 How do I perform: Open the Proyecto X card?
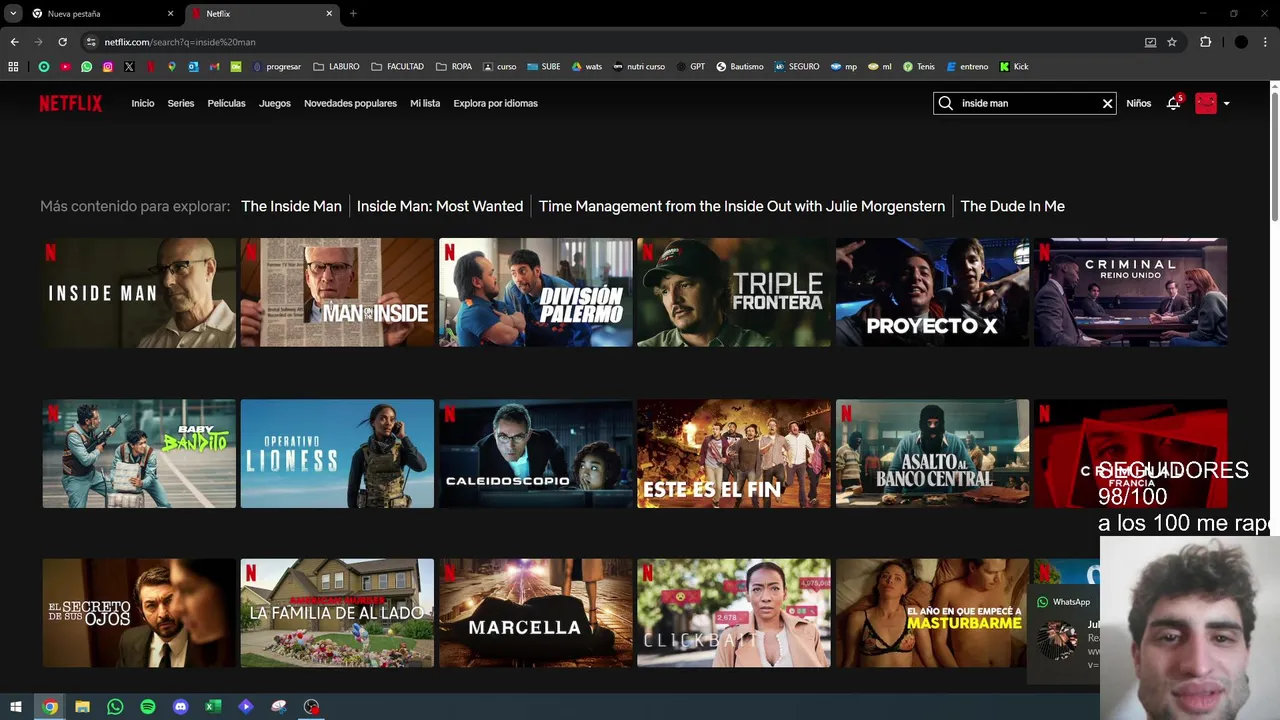(x=932, y=293)
